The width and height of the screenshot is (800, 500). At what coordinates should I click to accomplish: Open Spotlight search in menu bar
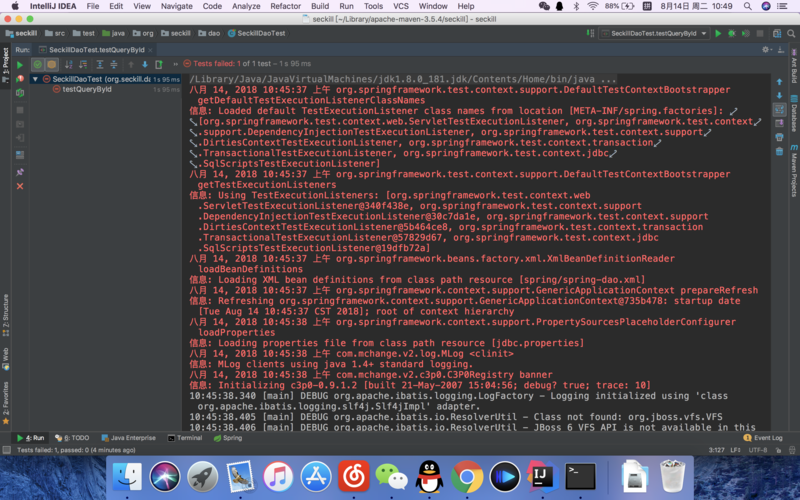tap(747, 6)
